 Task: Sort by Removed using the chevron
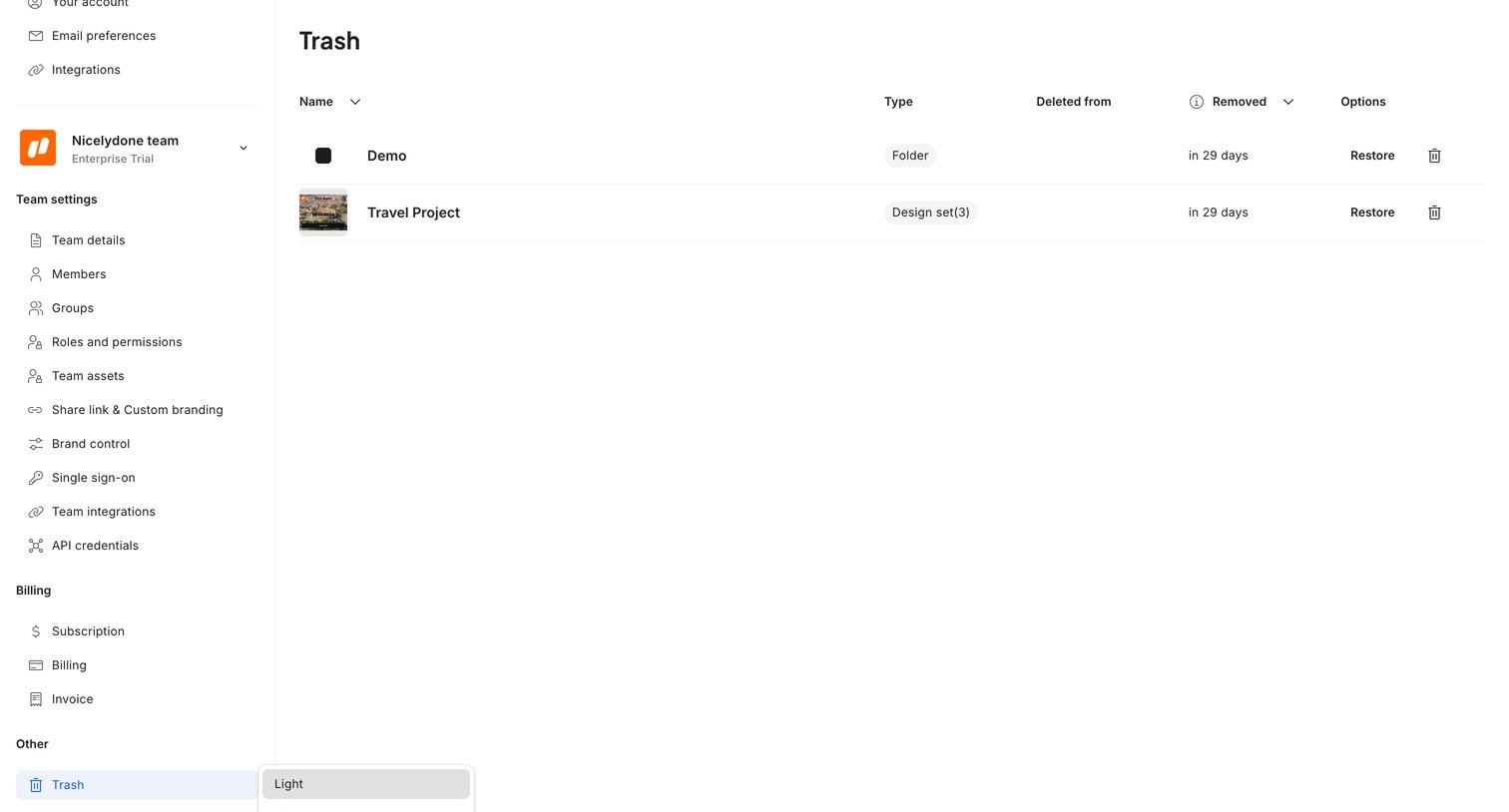[x=1288, y=102]
